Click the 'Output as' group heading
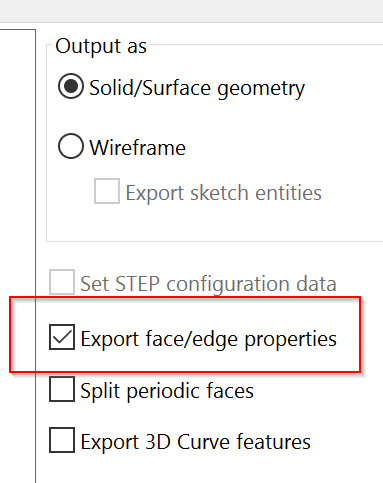 pyautogui.click(x=101, y=46)
